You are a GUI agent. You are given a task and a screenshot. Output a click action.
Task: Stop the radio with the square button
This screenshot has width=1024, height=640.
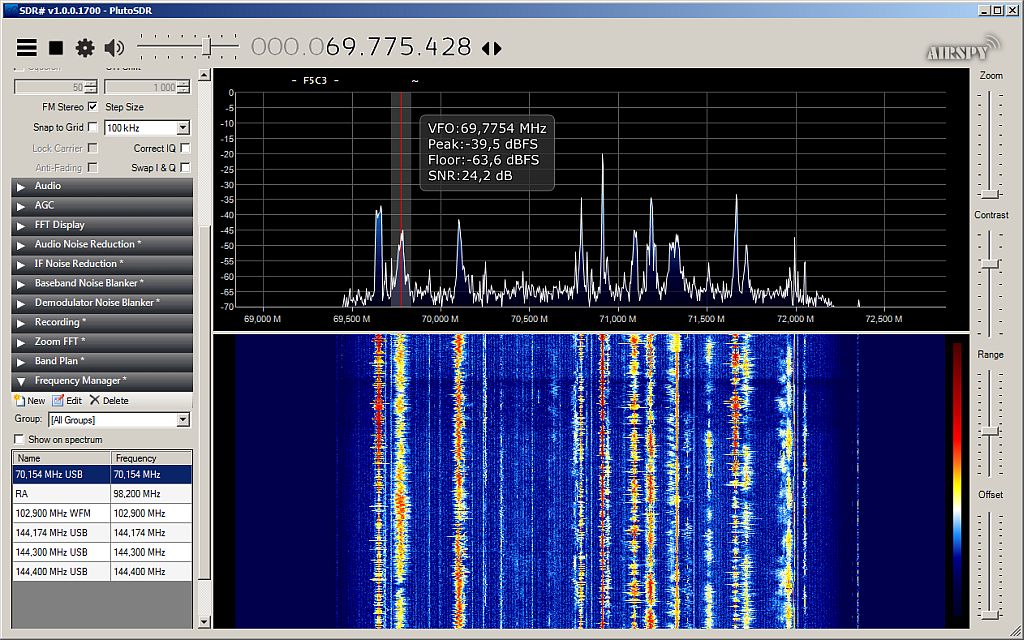[56, 48]
